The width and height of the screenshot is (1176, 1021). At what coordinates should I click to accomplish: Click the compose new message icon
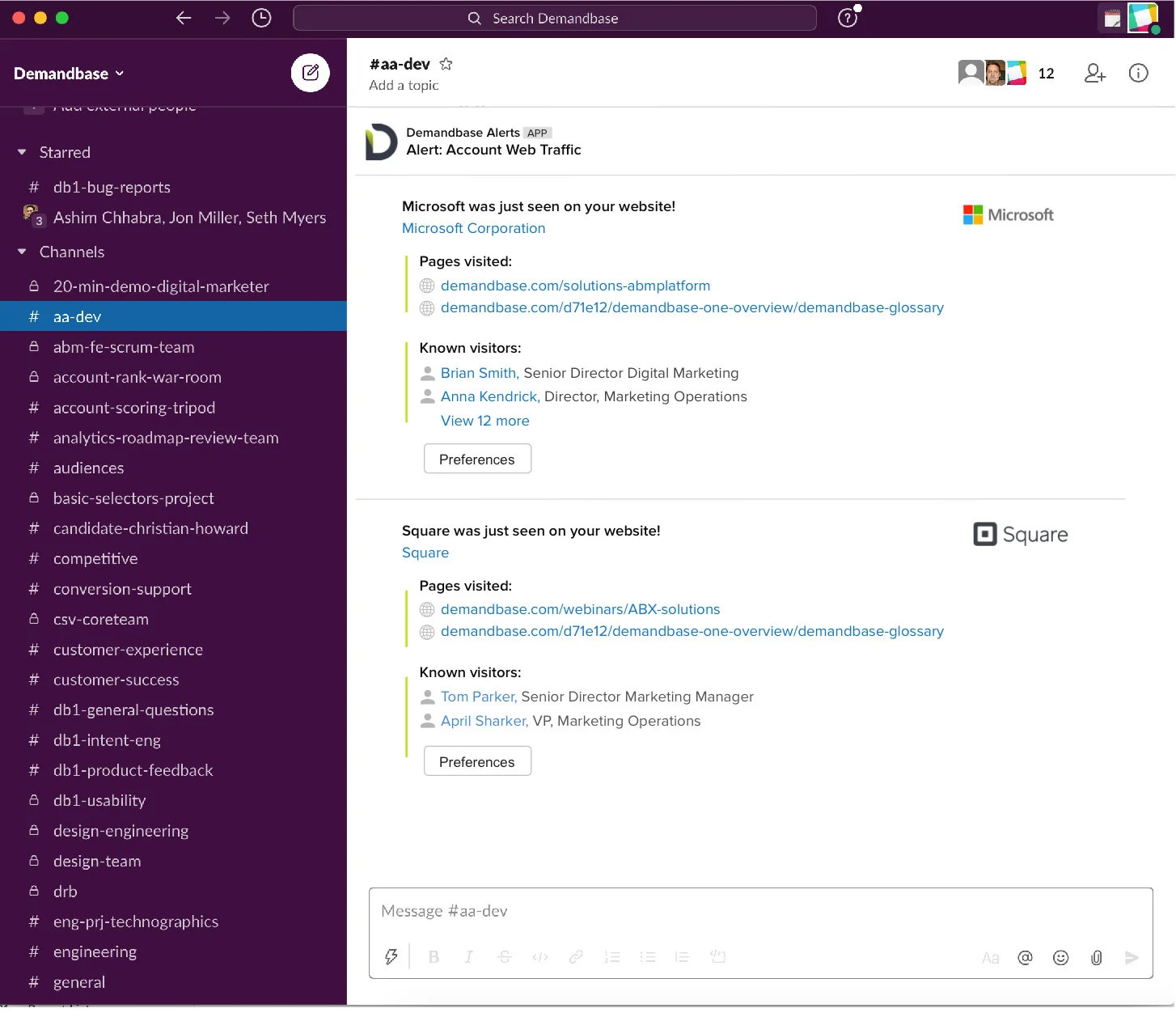(x=311, y=73)
